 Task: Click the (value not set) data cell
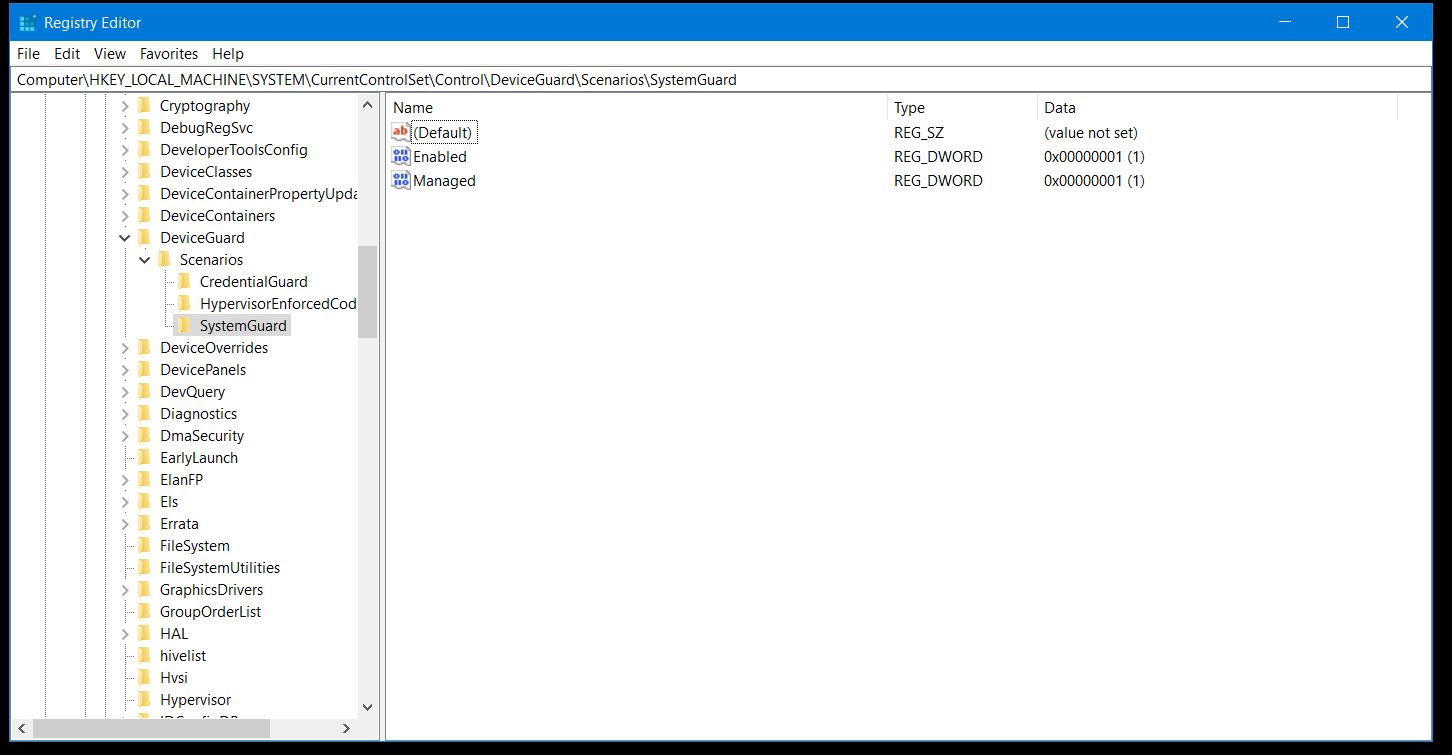point(1091,132)
